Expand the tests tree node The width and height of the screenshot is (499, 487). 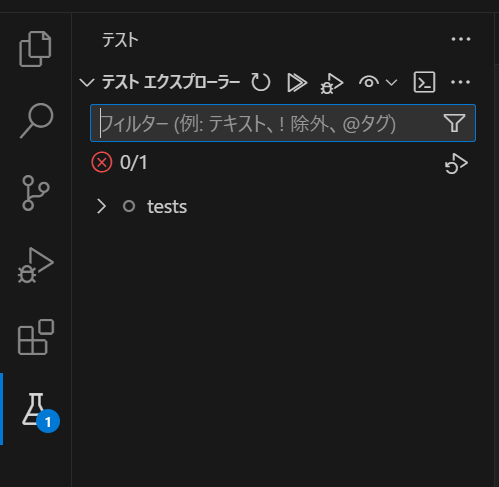coord(101,206)
